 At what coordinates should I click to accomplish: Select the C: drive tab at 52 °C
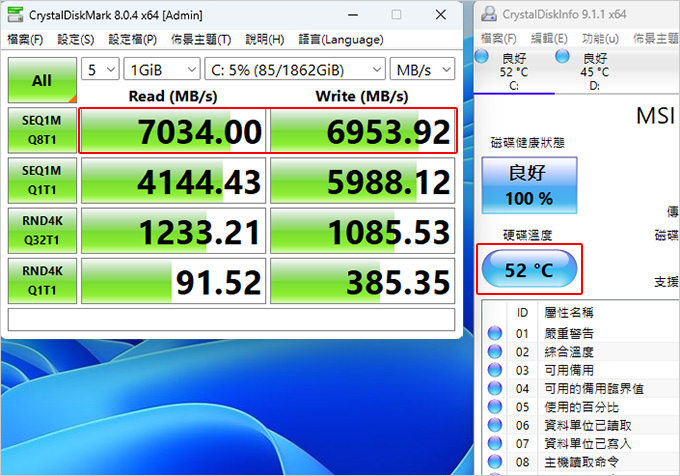(514, 72)
